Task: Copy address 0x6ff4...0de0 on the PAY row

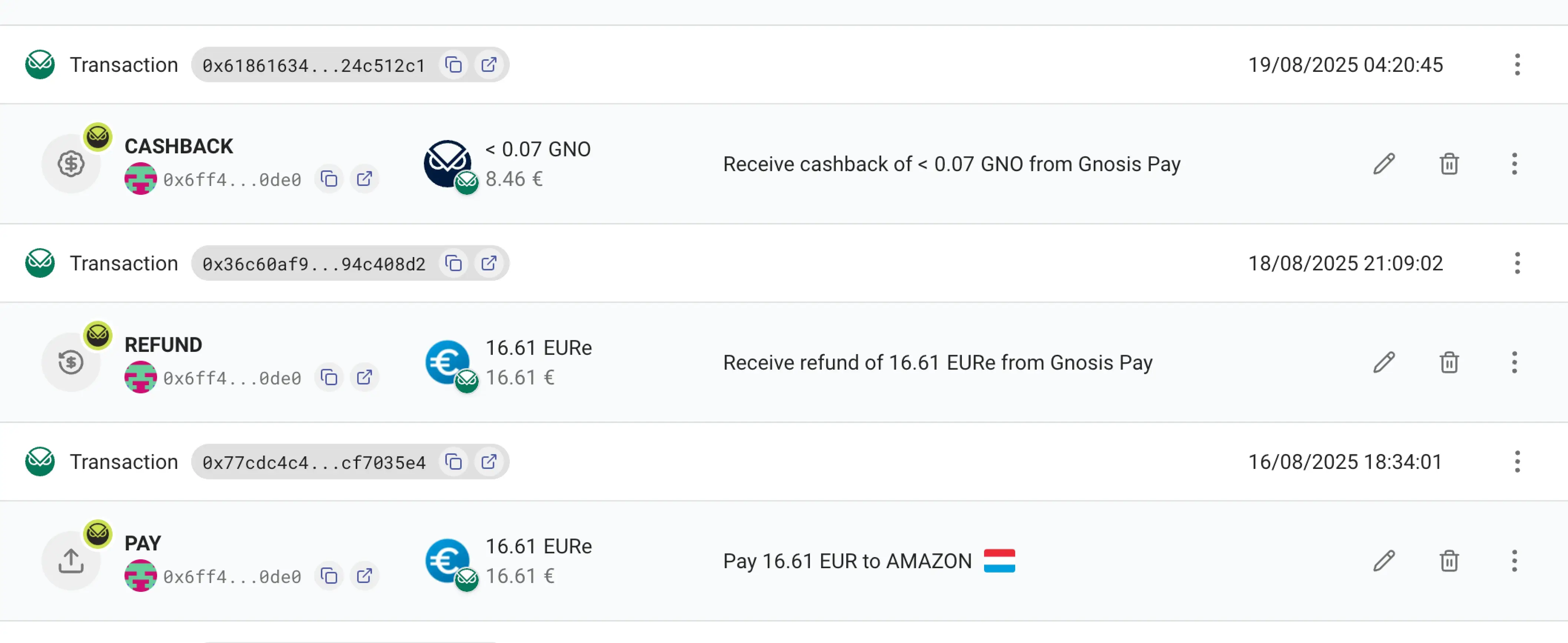Action: point(329,576)
